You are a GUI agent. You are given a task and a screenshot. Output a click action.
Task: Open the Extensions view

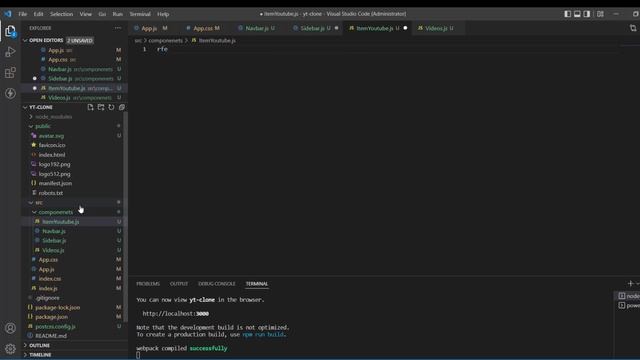pyautogui.click(x=10, y=73)
